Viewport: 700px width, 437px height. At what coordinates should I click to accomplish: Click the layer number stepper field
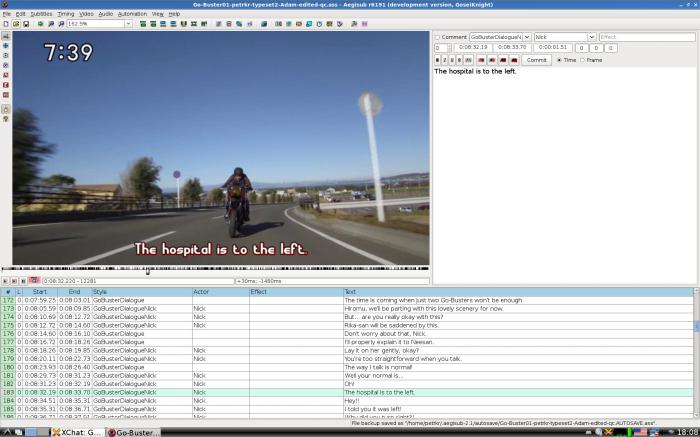[443, 48]
